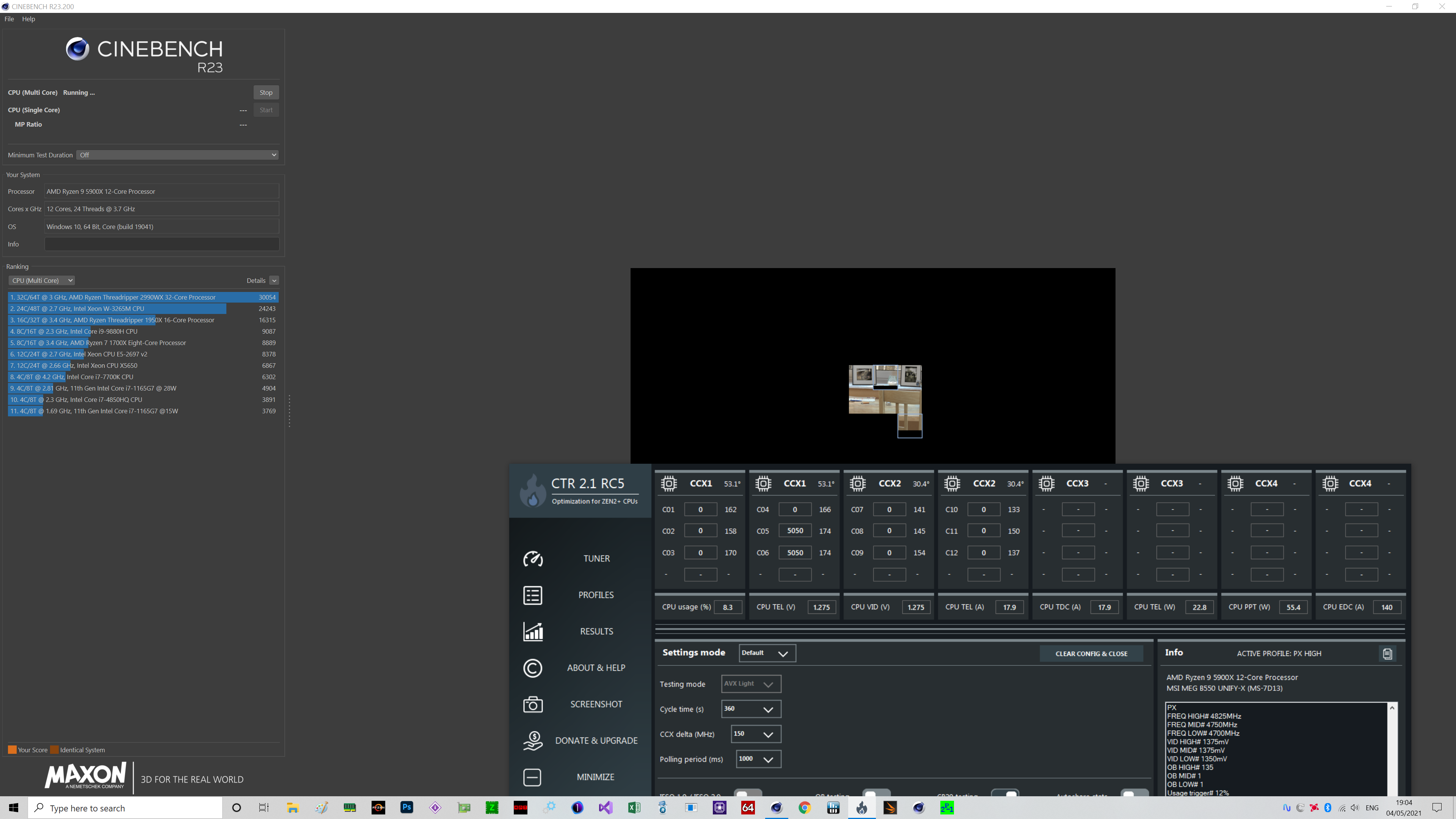Click the PROFILES list icon
The width and height of the screenshot is (1456, 819).
[532, 595]
